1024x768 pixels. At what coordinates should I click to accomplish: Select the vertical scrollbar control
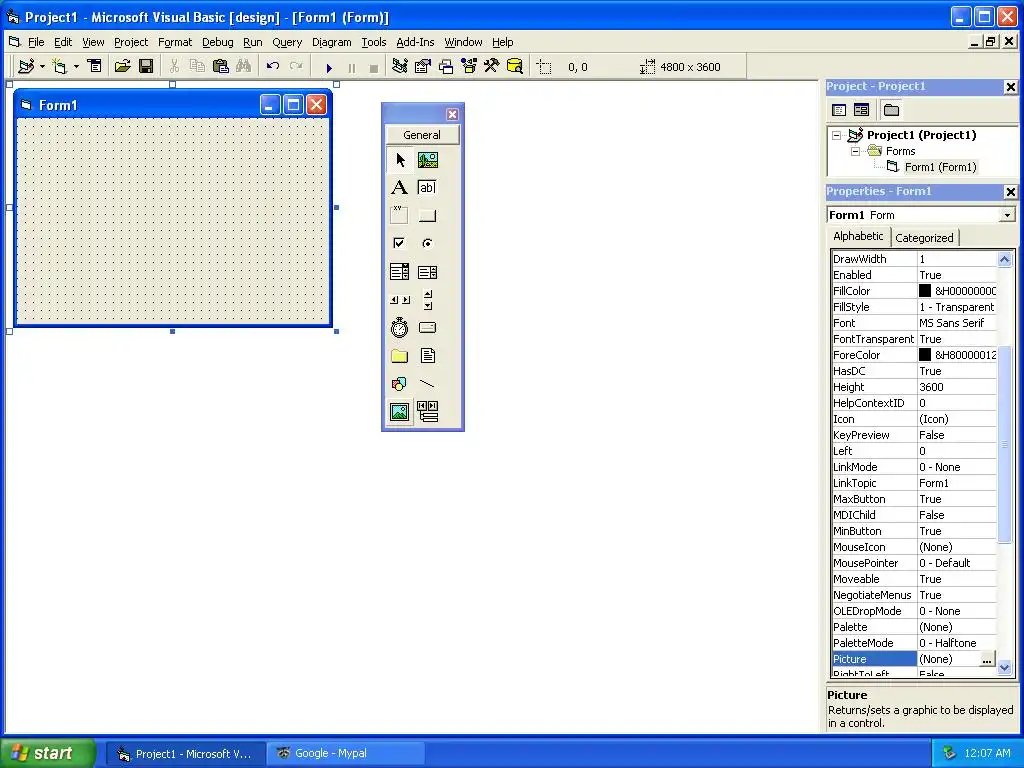pyautogui.click(x=428, y=300)
